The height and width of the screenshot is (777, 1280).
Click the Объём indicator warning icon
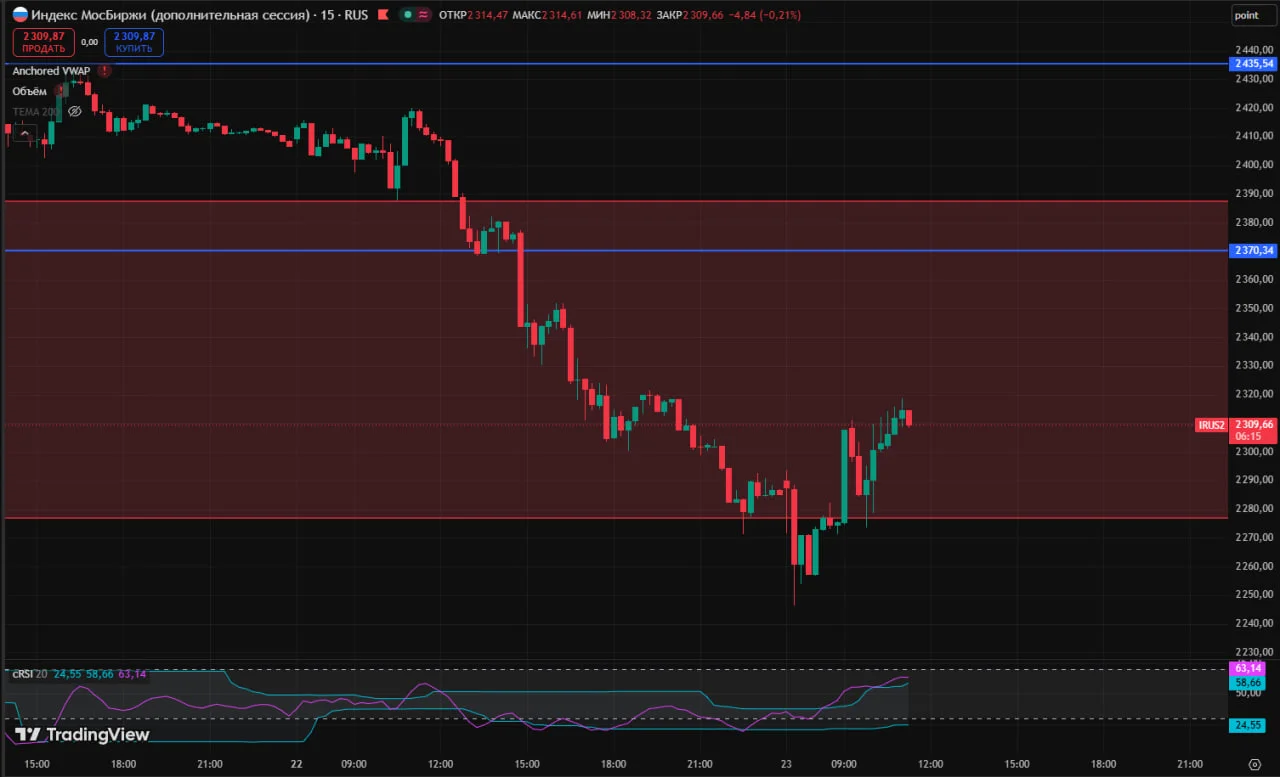(x=60, y=91)
